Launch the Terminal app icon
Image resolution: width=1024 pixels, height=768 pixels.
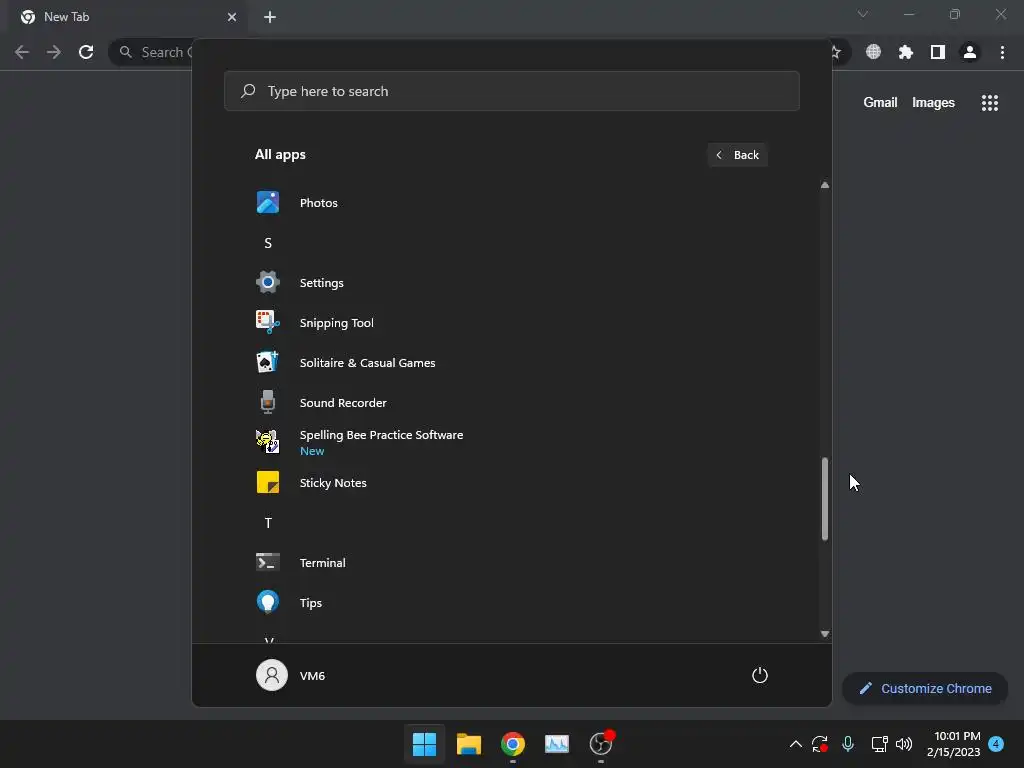(x=268, y=562)
